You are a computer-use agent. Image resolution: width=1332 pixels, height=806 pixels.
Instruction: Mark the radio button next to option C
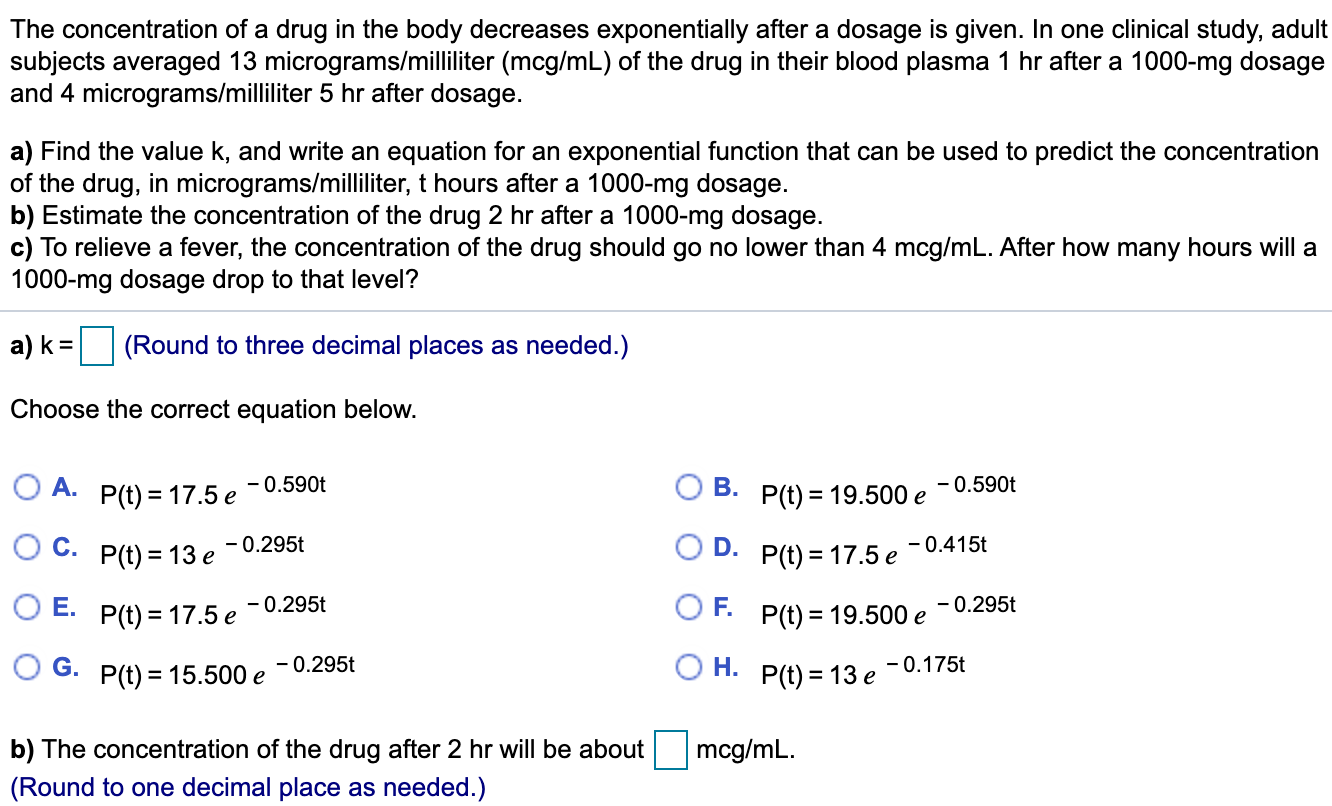tap(28, 546)
